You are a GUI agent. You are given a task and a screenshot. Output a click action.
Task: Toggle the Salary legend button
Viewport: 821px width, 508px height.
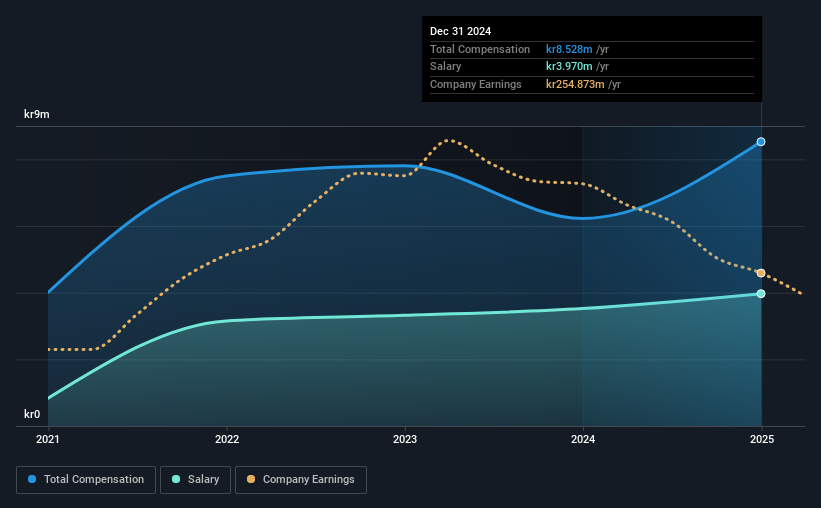point(195,480)
